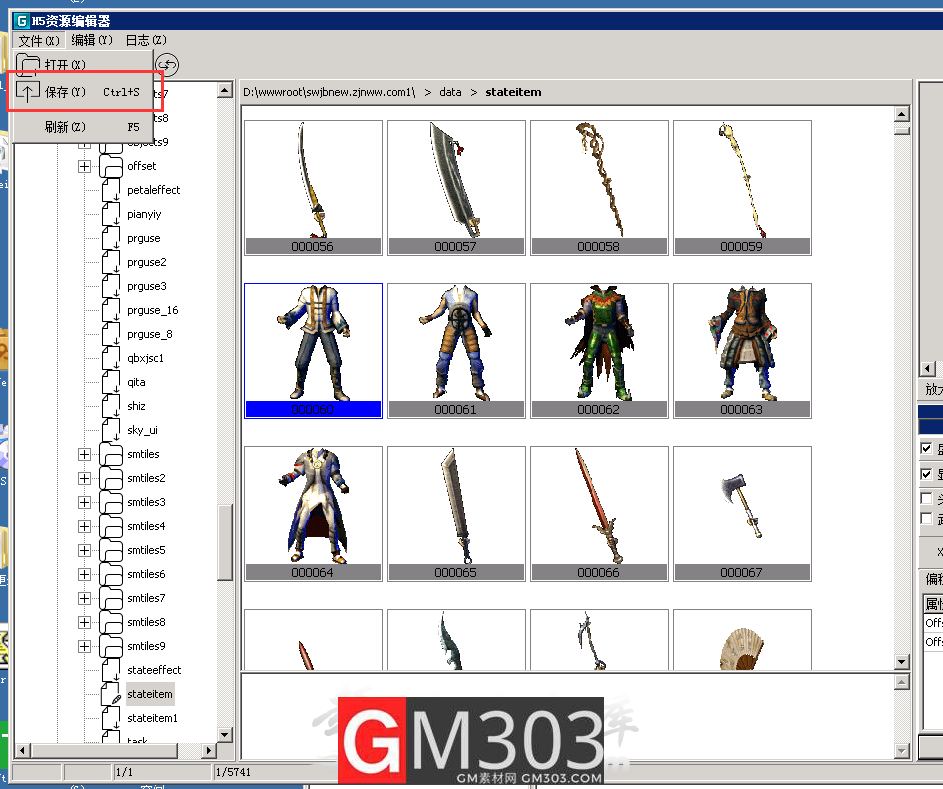Select golden staff thumbnail 000059

pos(743,188)
